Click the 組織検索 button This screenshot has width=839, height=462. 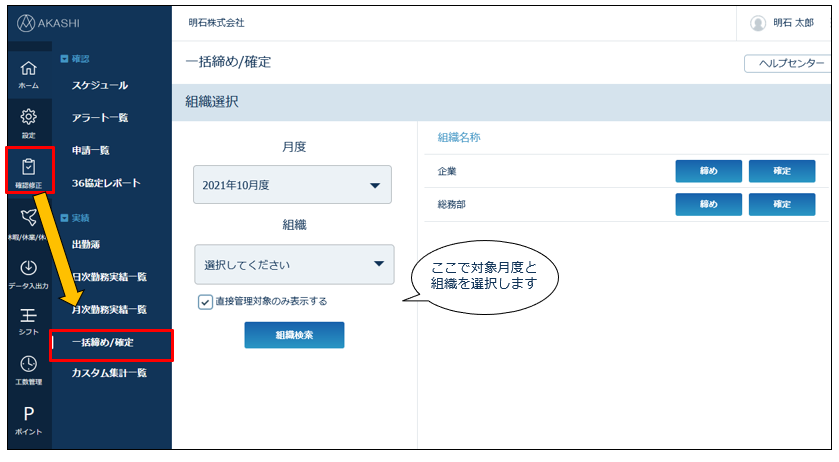(x=294, y=335)
